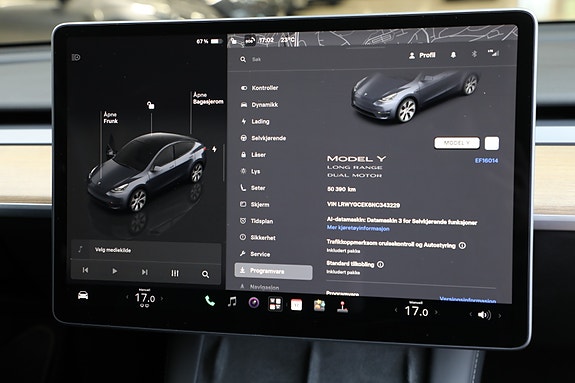Tap the speaker volume icon
This screenshot has width=575, height=383.
[x=484, y=315]
